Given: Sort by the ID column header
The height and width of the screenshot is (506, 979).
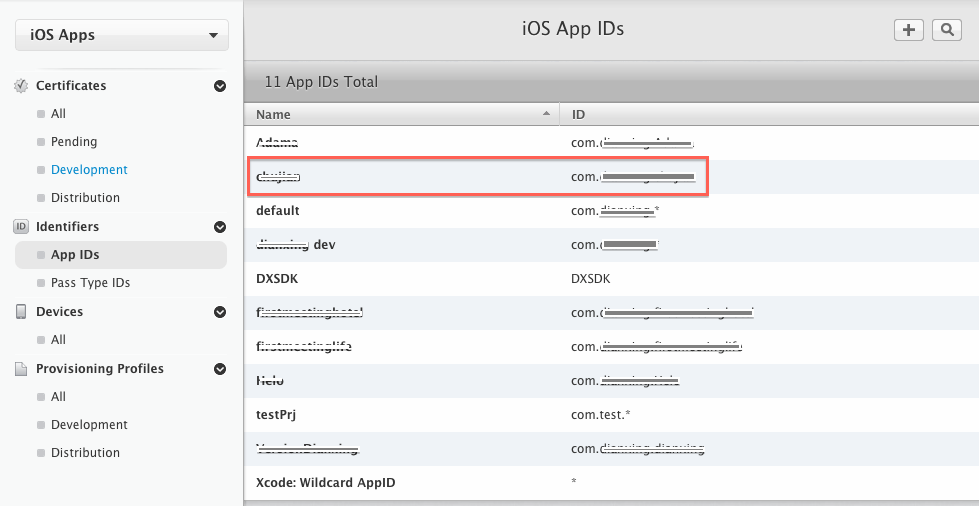Looking at the screenshot, I should coord(769,114).
